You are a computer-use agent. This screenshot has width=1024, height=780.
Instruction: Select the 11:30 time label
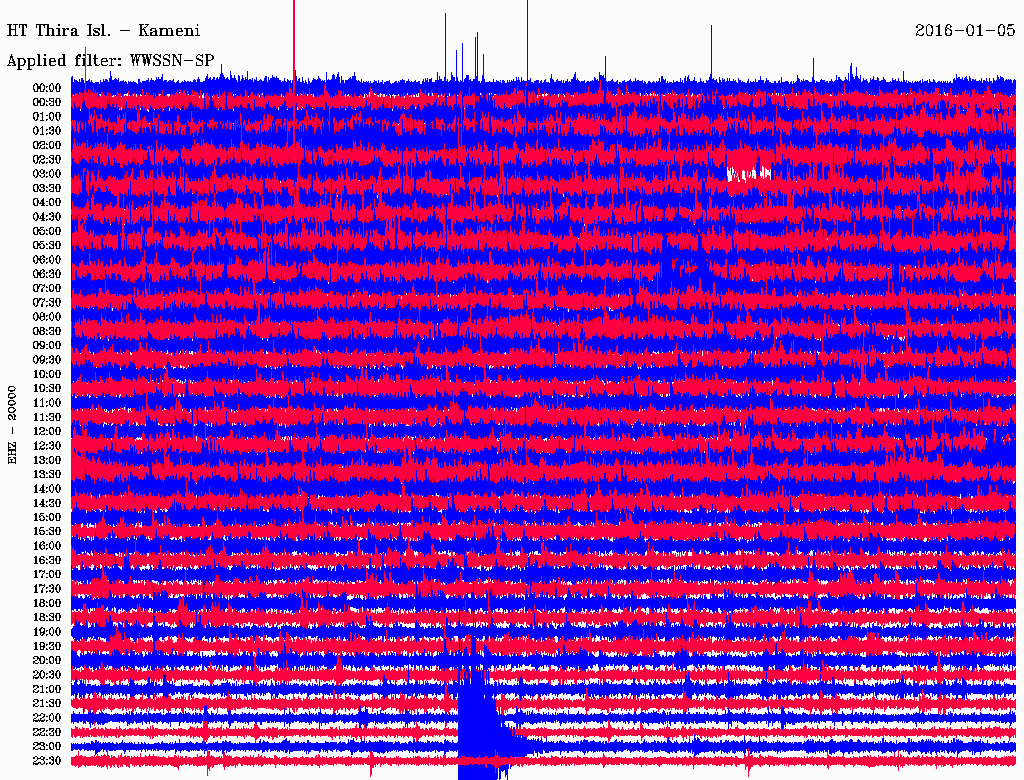click(47, 417)
